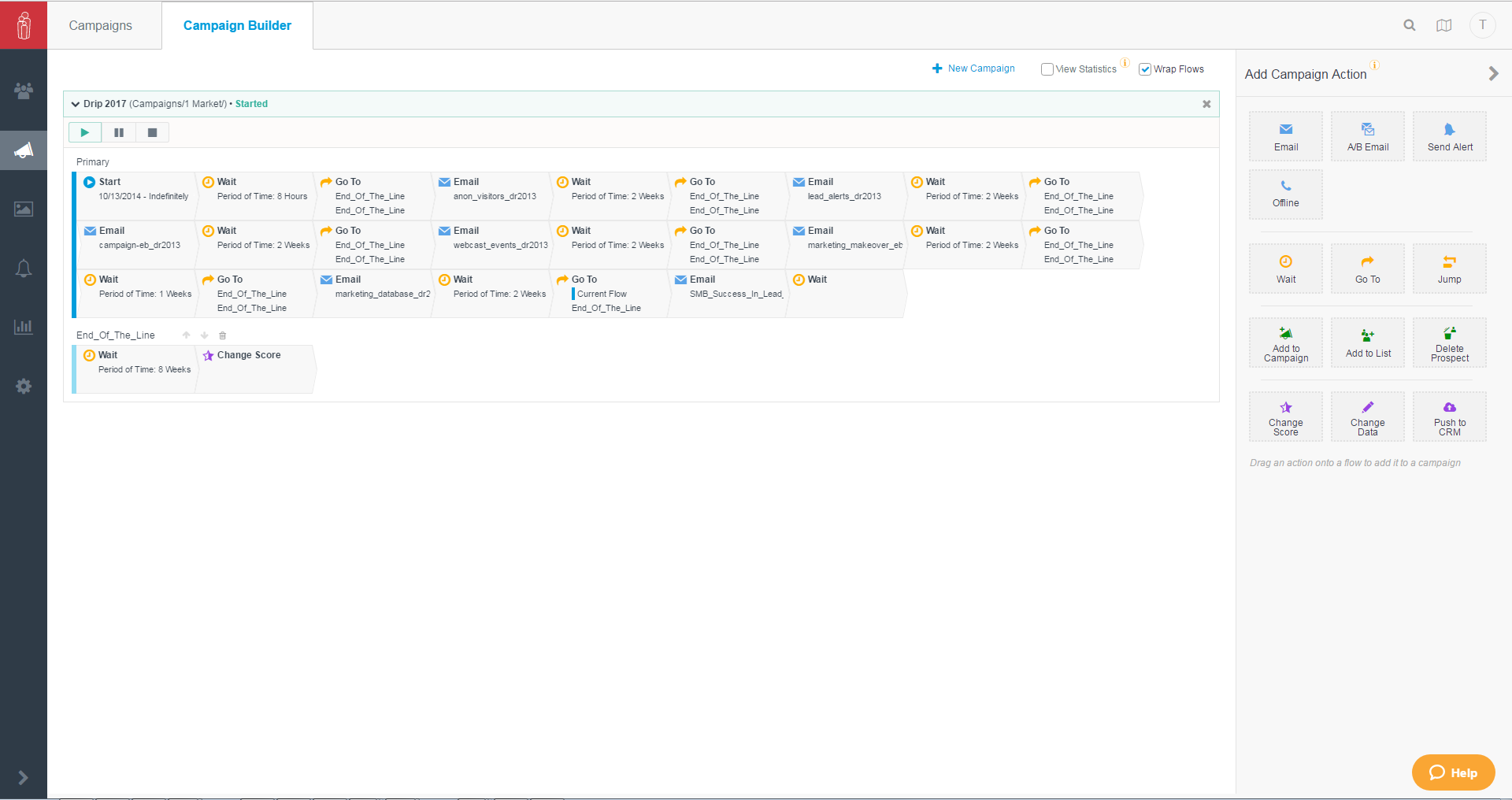The image size is (1512, 800).
Task: Select the Send Alert campaign action
Action: 1450,136
